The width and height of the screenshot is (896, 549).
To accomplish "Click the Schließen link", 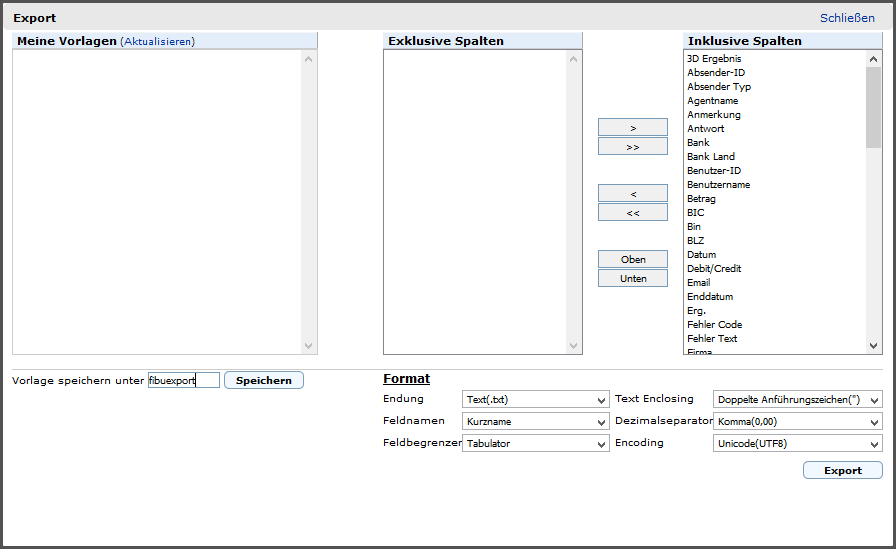I will coord(847,18).
